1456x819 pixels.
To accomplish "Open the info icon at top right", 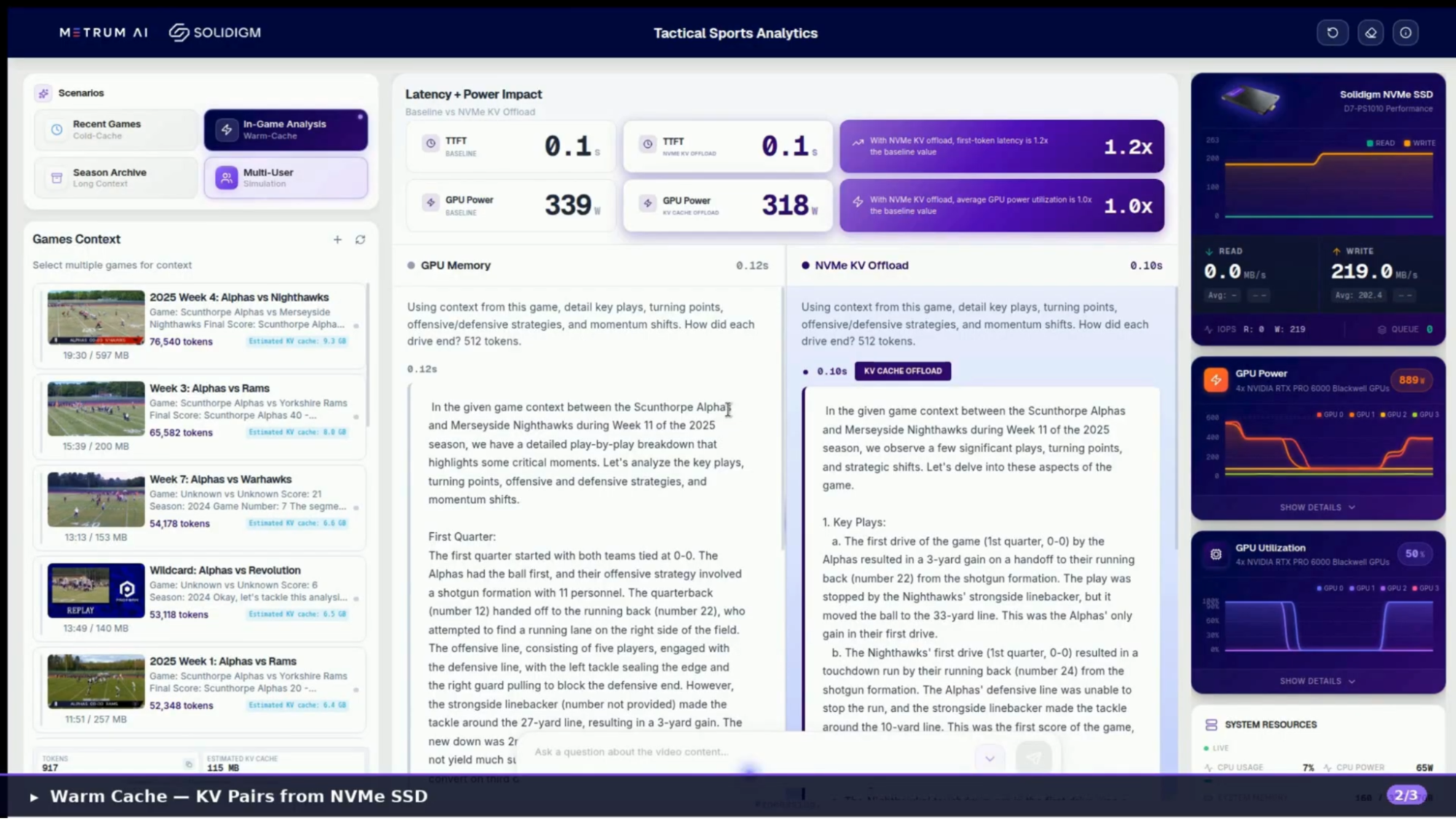I will coord(1406,32).
